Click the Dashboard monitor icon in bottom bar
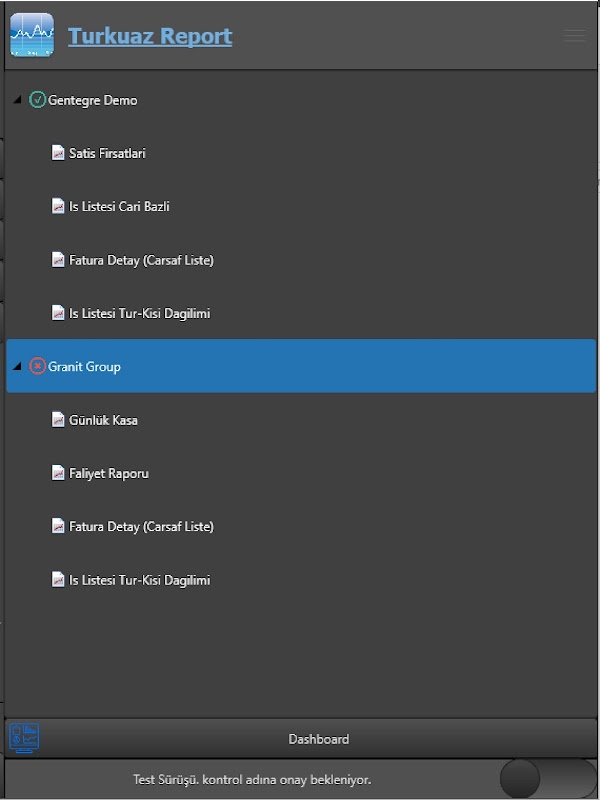 [24, 738]
